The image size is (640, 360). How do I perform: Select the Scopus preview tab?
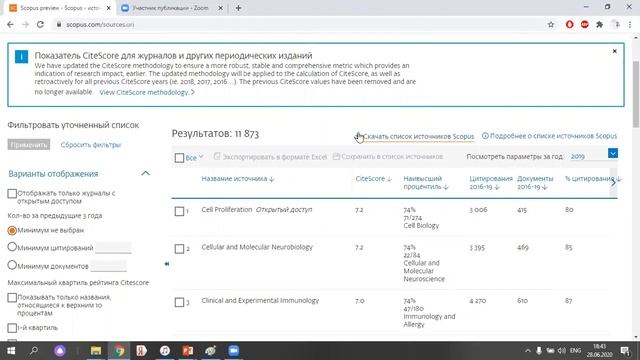pyautogui.click(x=59, y=8)
